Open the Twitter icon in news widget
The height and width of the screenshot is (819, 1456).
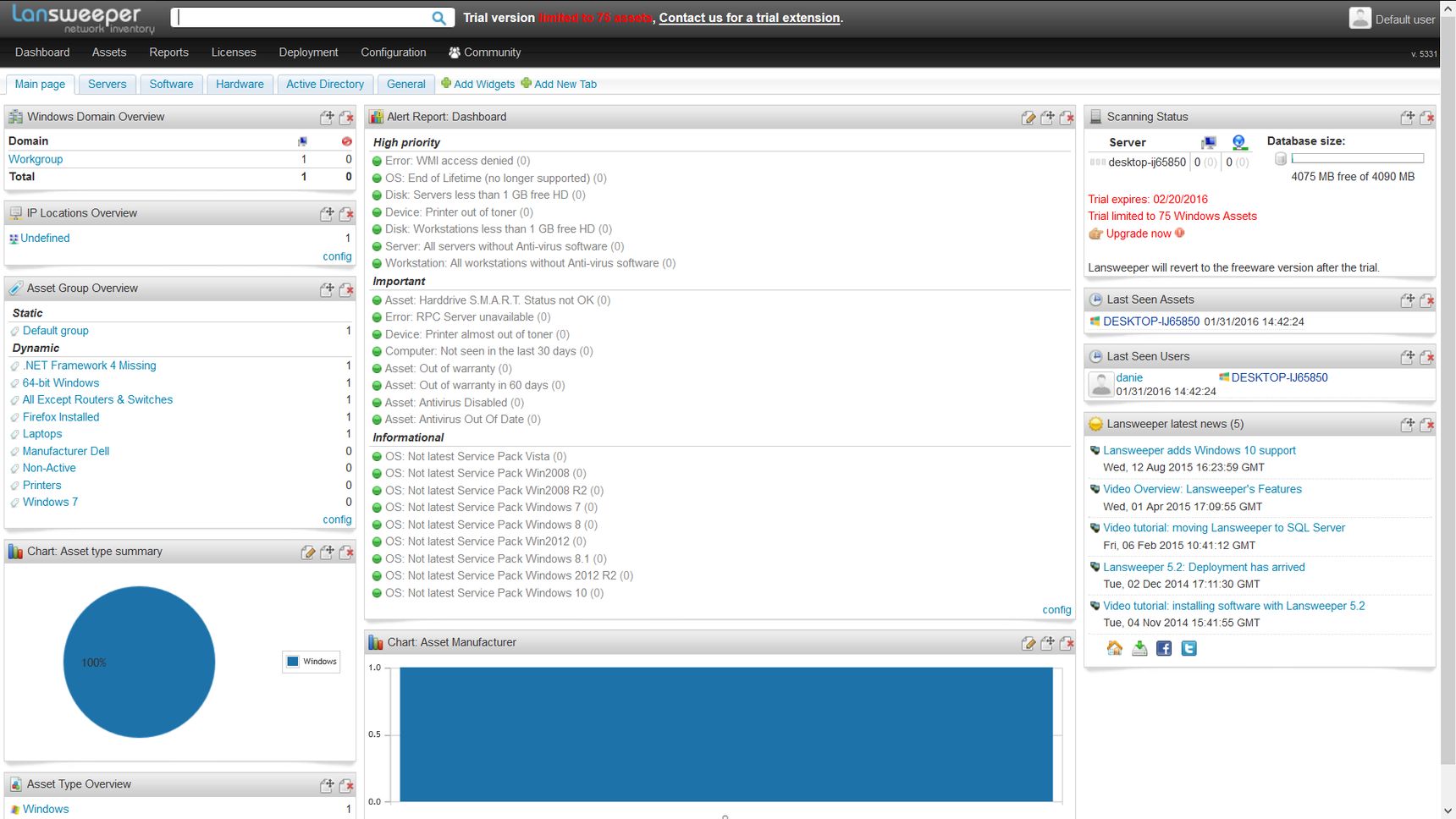click(1189, 648)
